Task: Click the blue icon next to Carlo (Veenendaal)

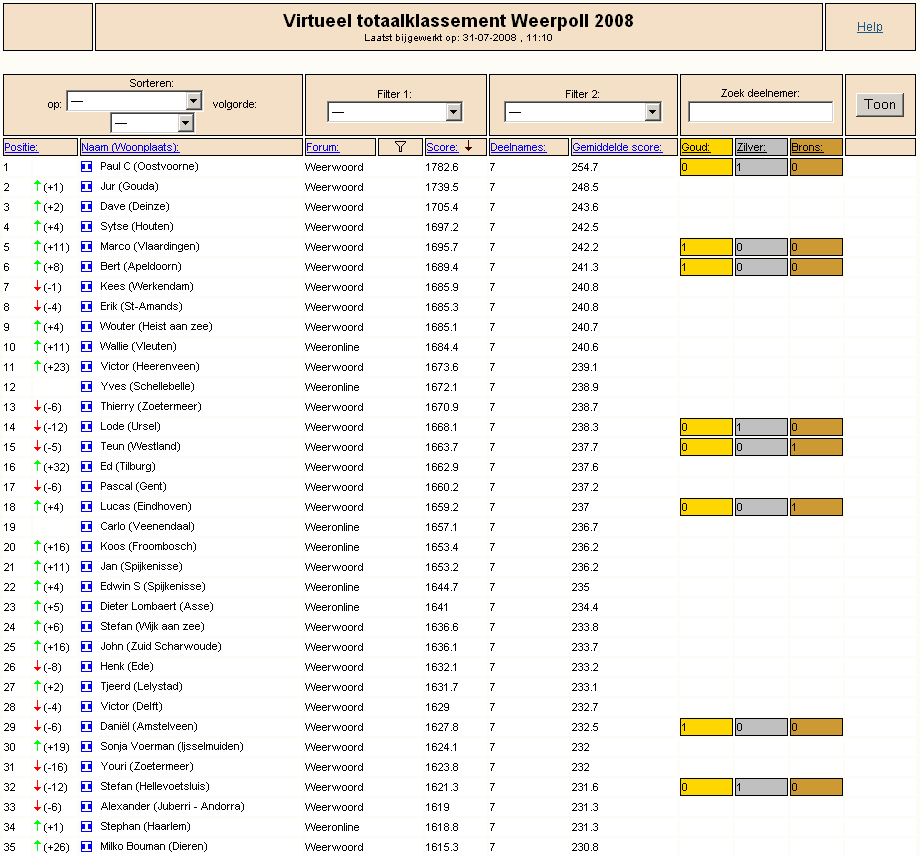Action: (x=86, y=526)
